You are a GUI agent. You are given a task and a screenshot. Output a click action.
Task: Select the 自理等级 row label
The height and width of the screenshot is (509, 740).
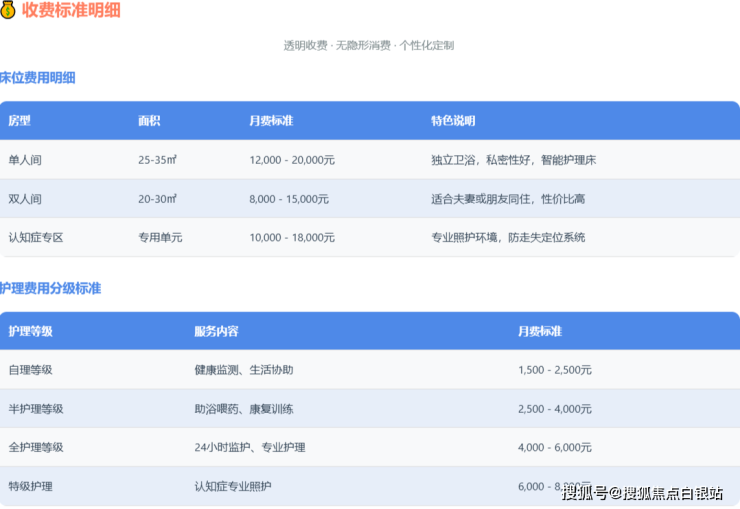coord(30,370)
